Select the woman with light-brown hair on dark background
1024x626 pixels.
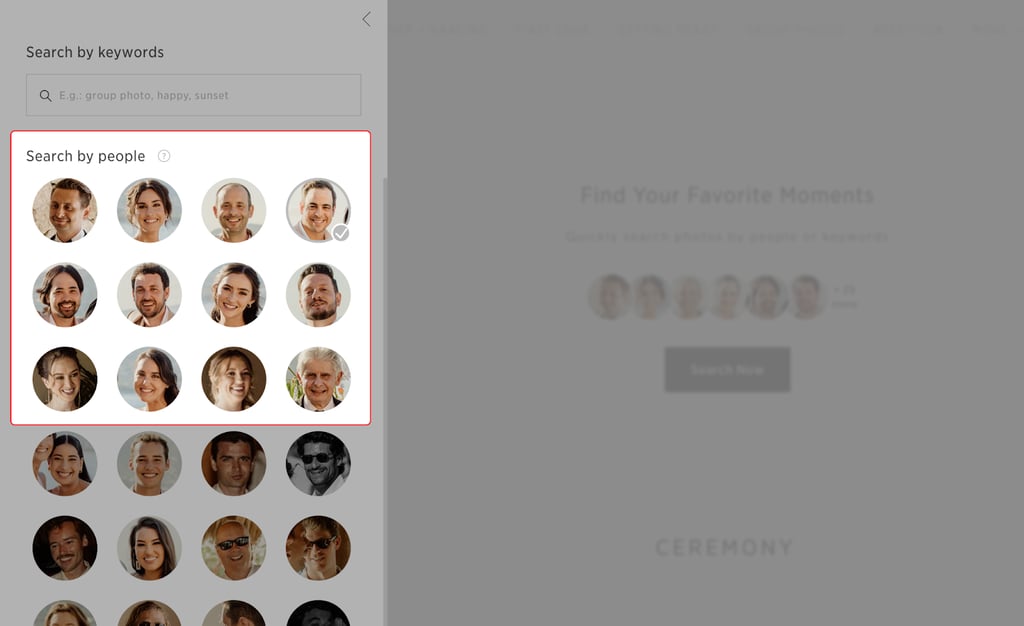coord(234,379)
